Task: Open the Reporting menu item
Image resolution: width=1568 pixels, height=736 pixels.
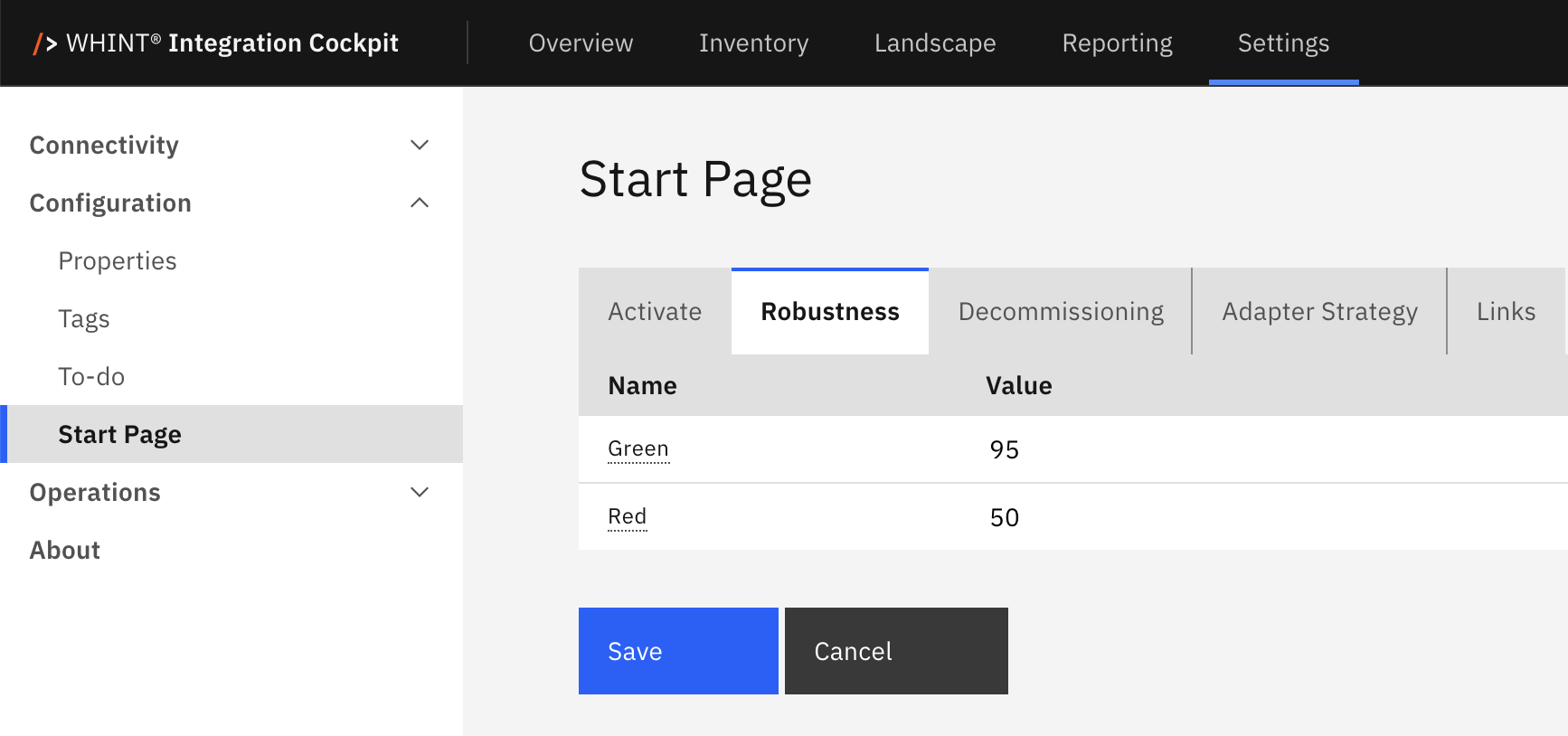Action: [x=1117, y=43]
